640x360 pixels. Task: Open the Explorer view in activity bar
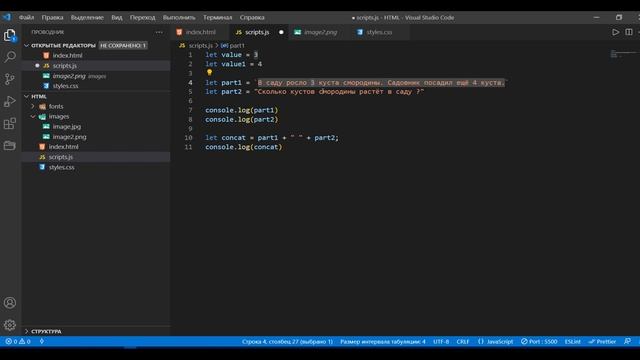10,35
